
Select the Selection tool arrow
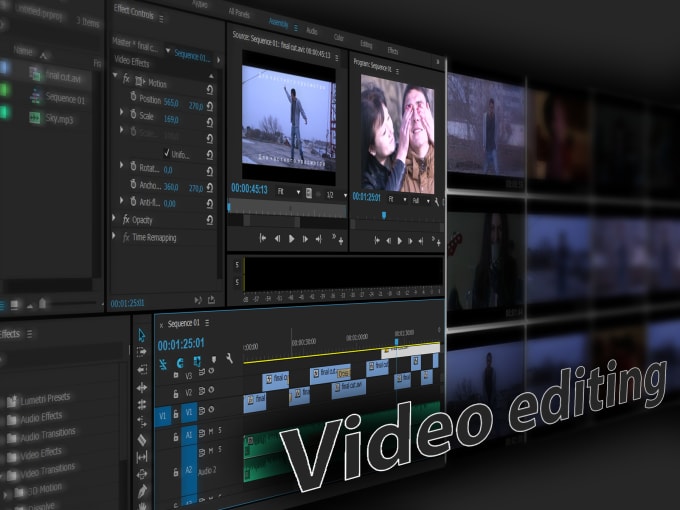point(141,335)
